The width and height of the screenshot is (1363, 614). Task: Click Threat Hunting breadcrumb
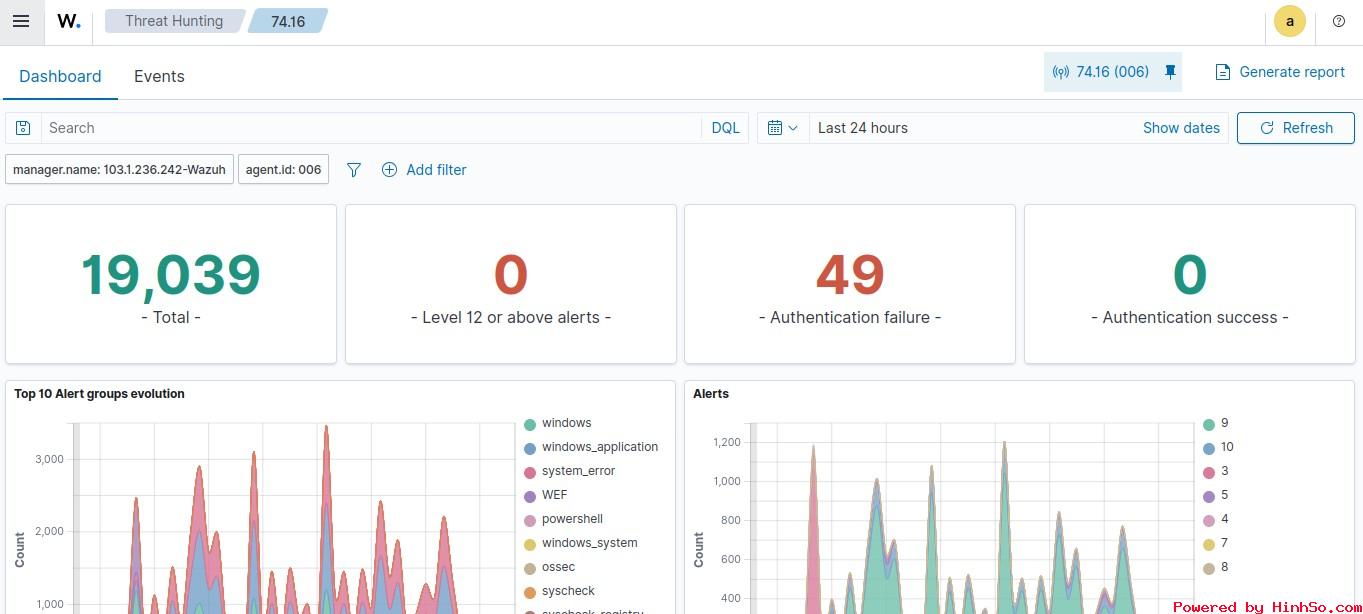pos(174,21)
